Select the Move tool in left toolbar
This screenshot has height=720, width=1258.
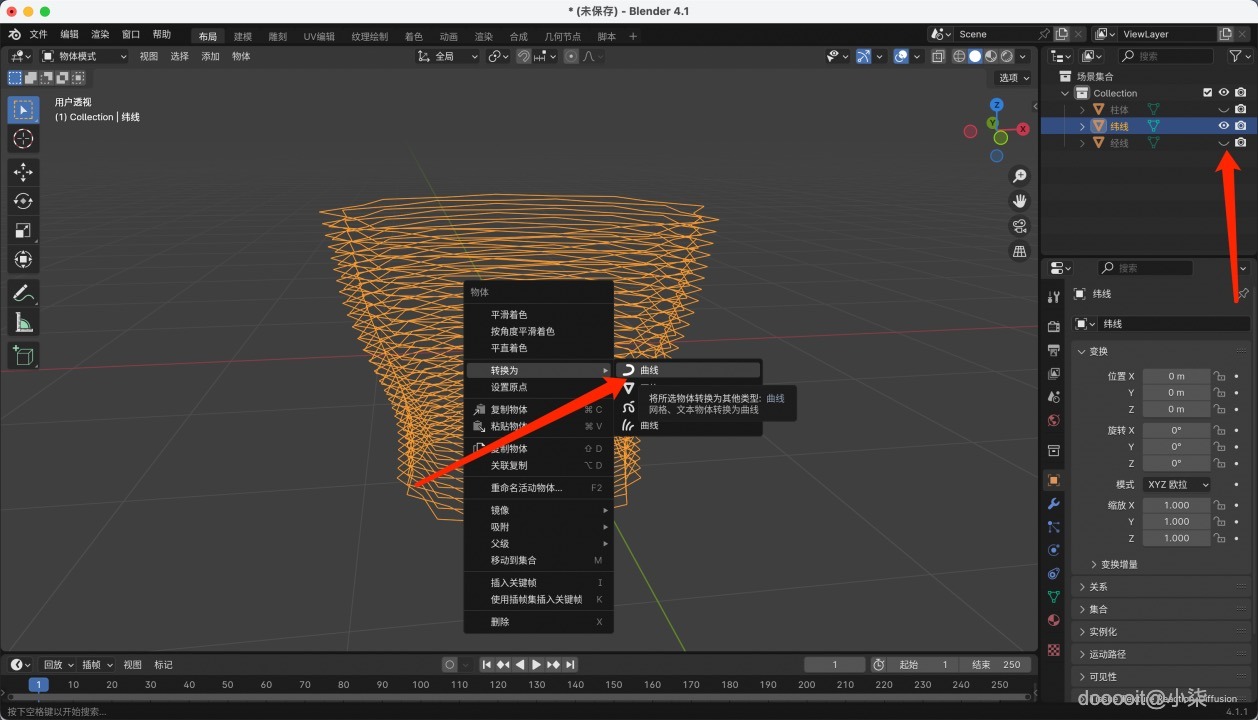tap(24, 172)
